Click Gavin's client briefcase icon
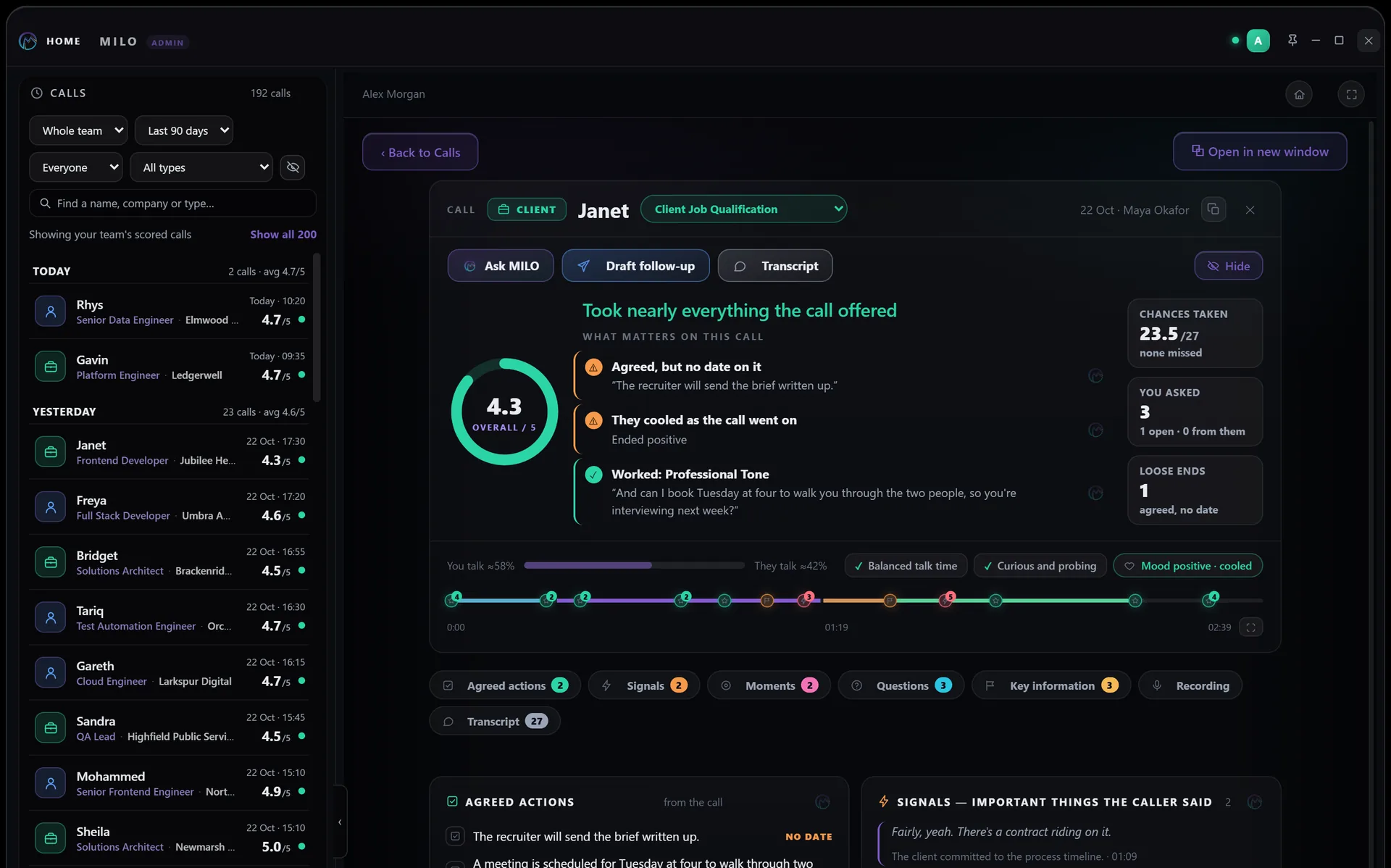Viewport: 1391px width, 868px height. pos(50,367)
